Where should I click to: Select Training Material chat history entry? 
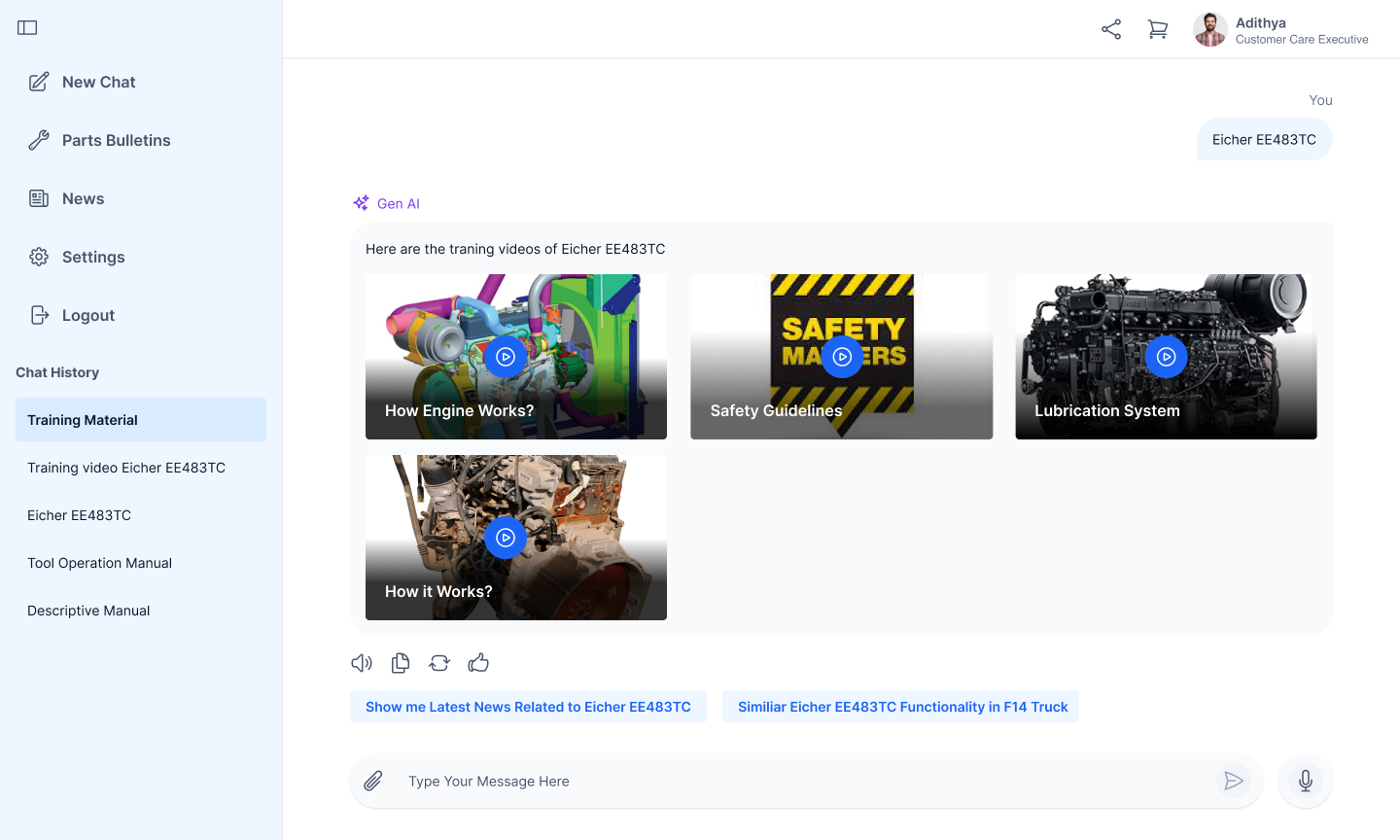click(x=141, y=420)
